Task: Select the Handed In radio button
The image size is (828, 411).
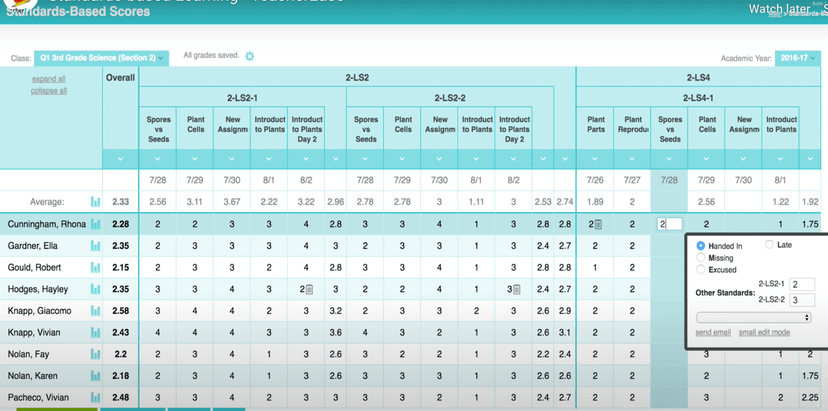Action: point(701,245)
